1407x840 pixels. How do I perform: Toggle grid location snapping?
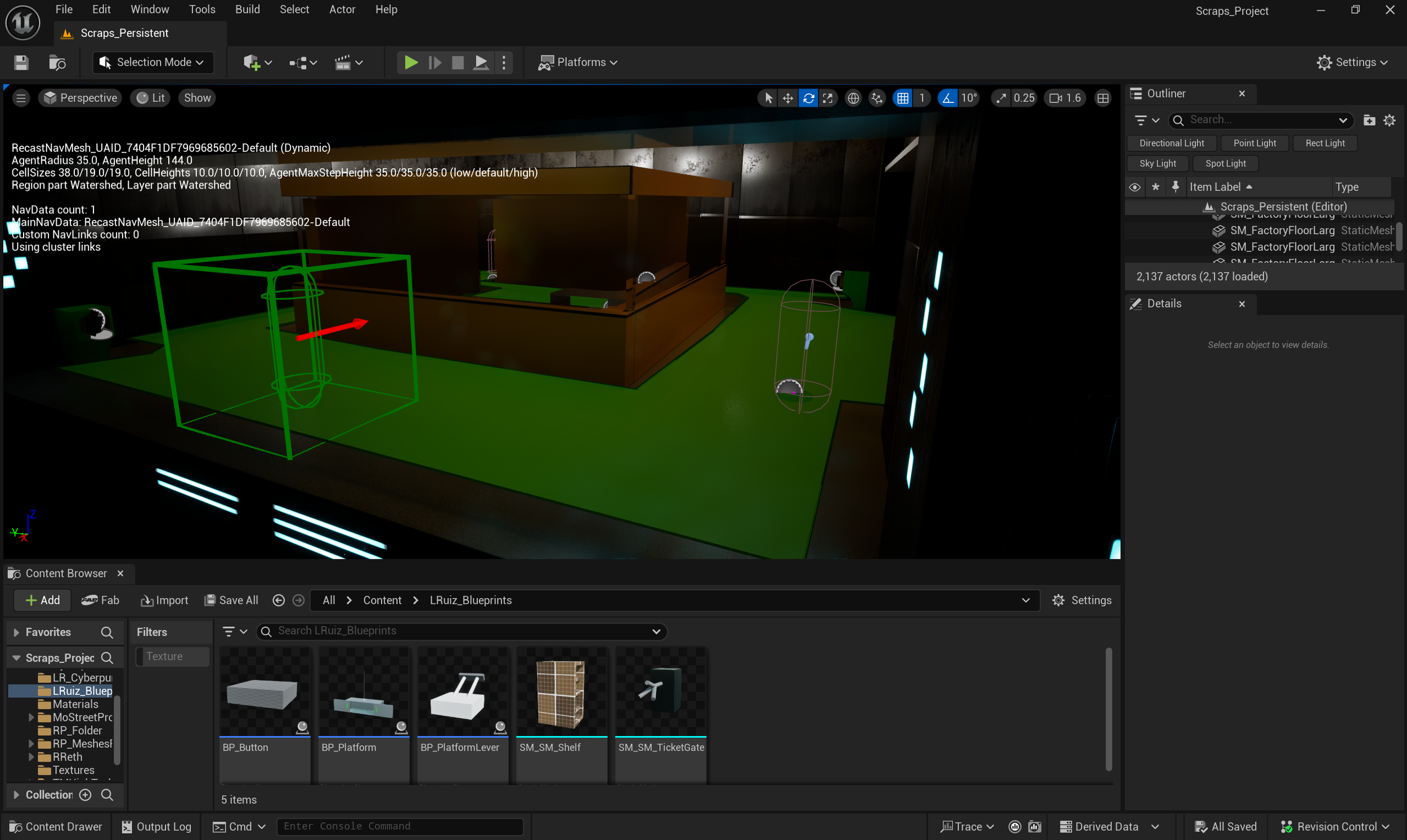coord(903,98)
